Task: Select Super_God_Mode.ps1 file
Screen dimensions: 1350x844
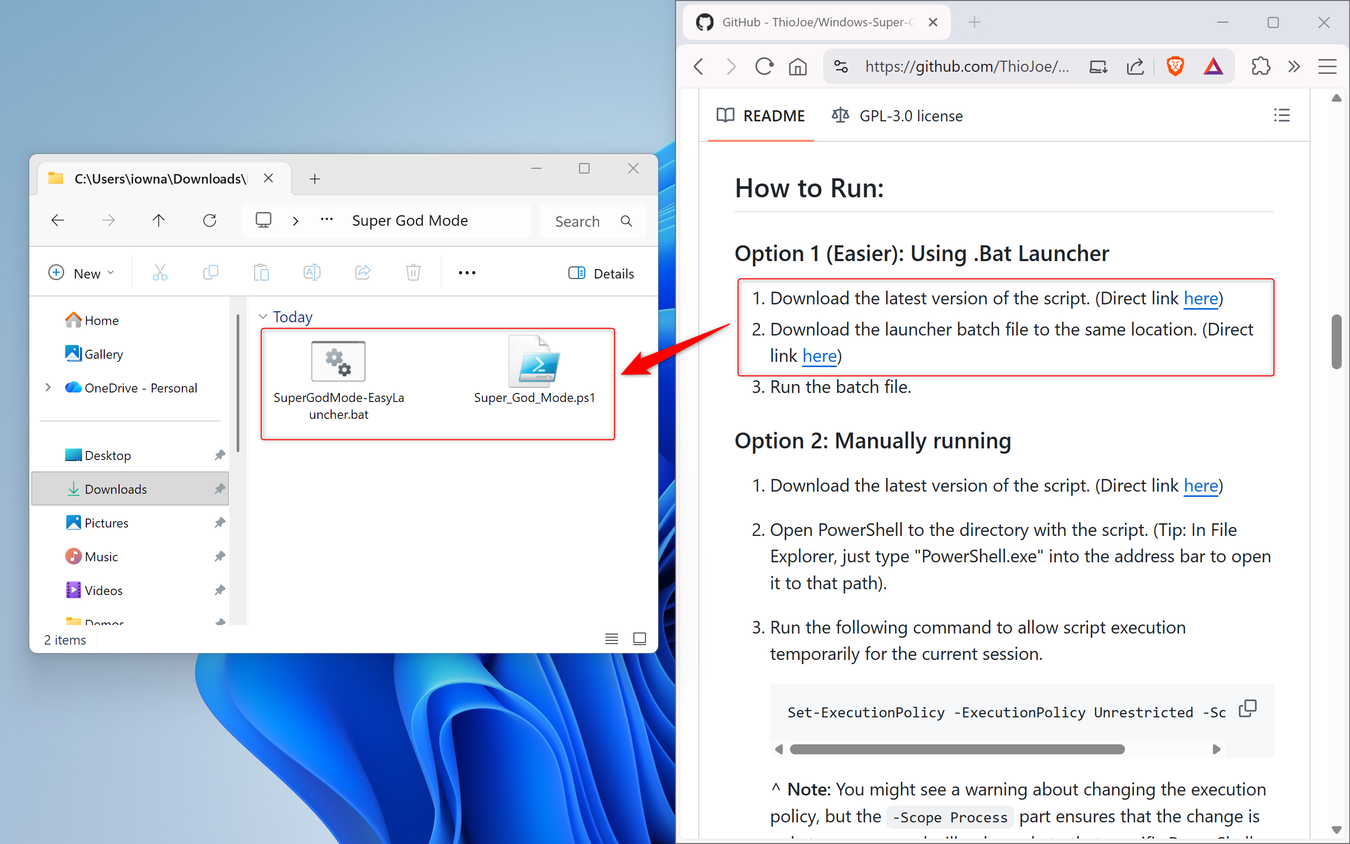Action: (x=534, y=370)
